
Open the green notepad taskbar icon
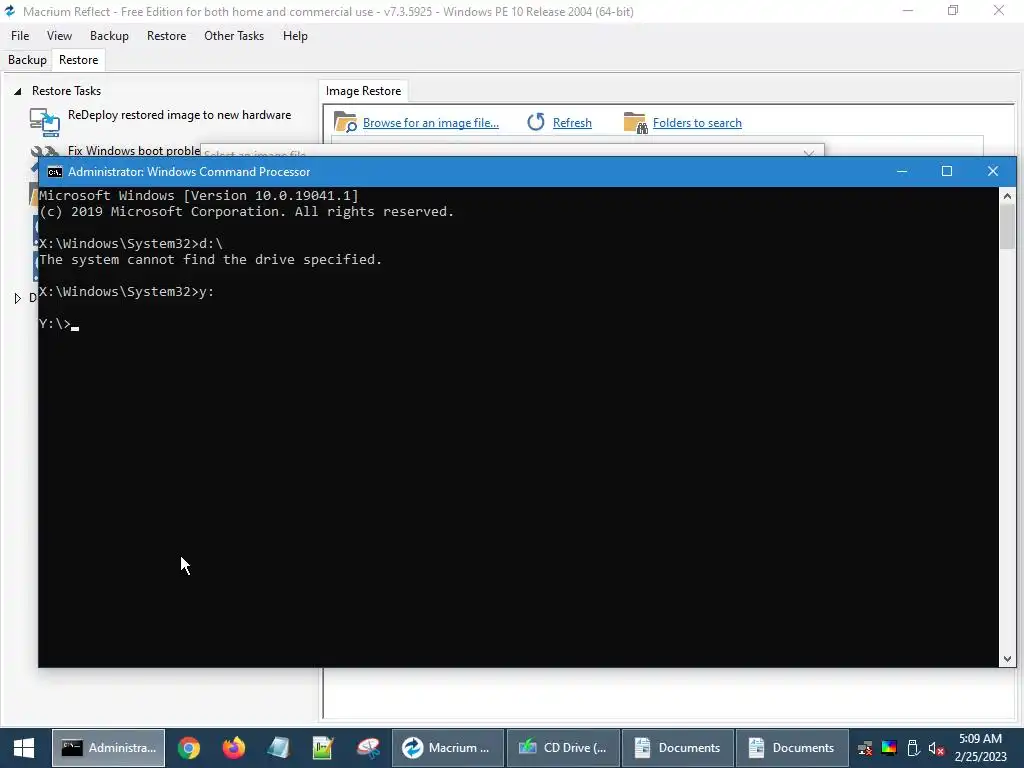(323, 748)
